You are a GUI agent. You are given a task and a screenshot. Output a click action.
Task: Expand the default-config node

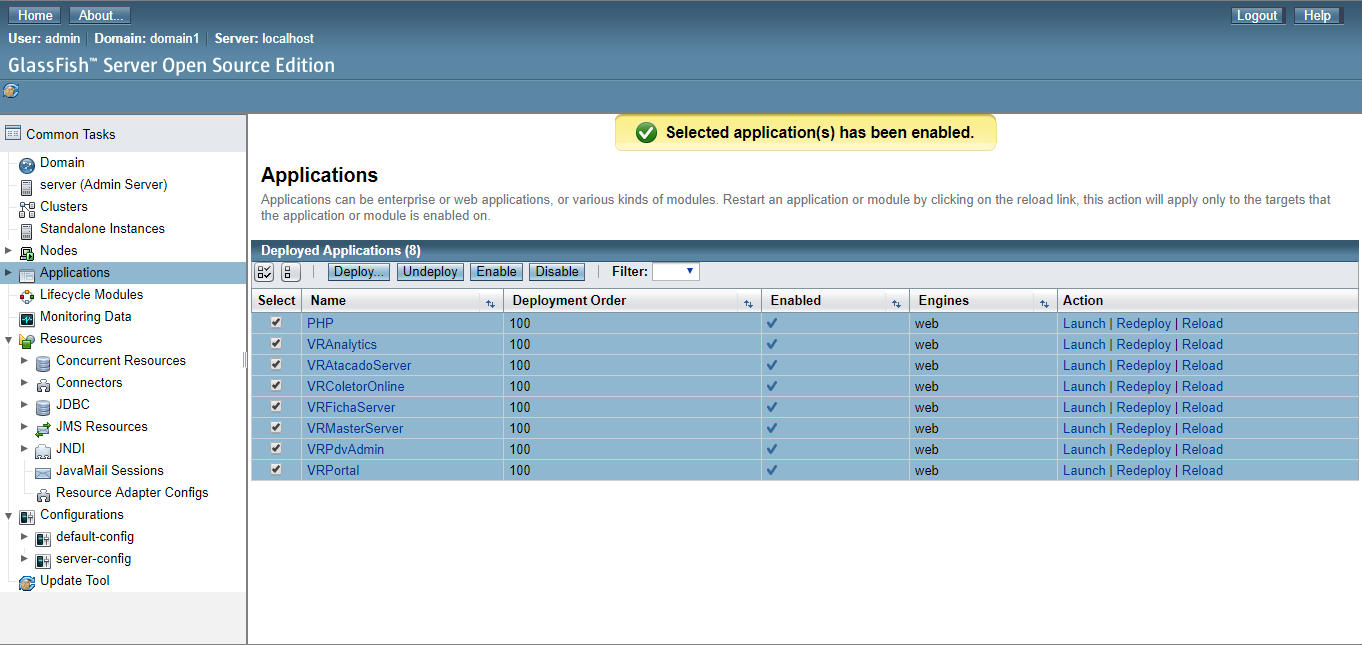point(25,536)
